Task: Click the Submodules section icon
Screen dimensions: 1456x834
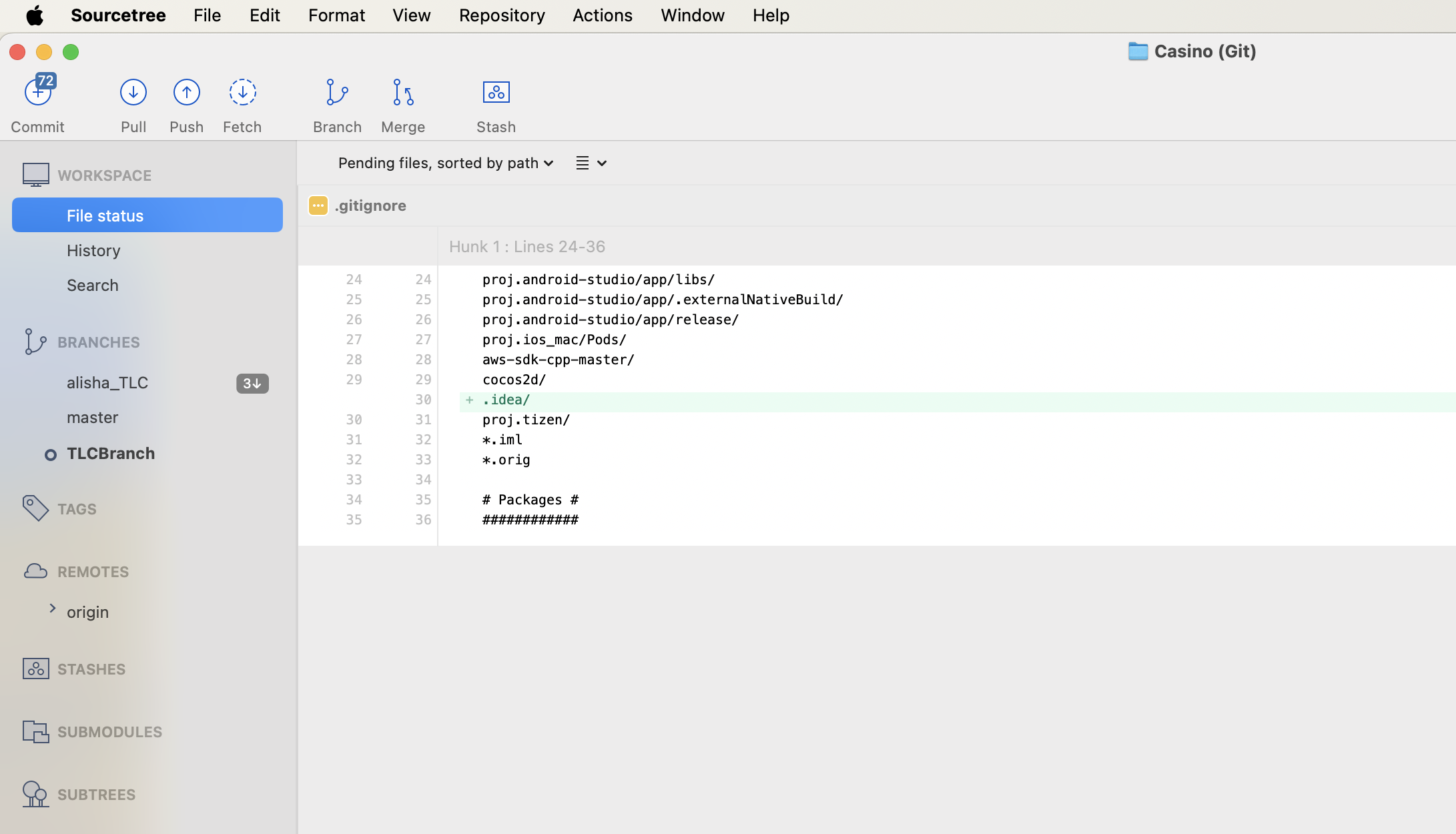Action: click(x=36, y=731)
